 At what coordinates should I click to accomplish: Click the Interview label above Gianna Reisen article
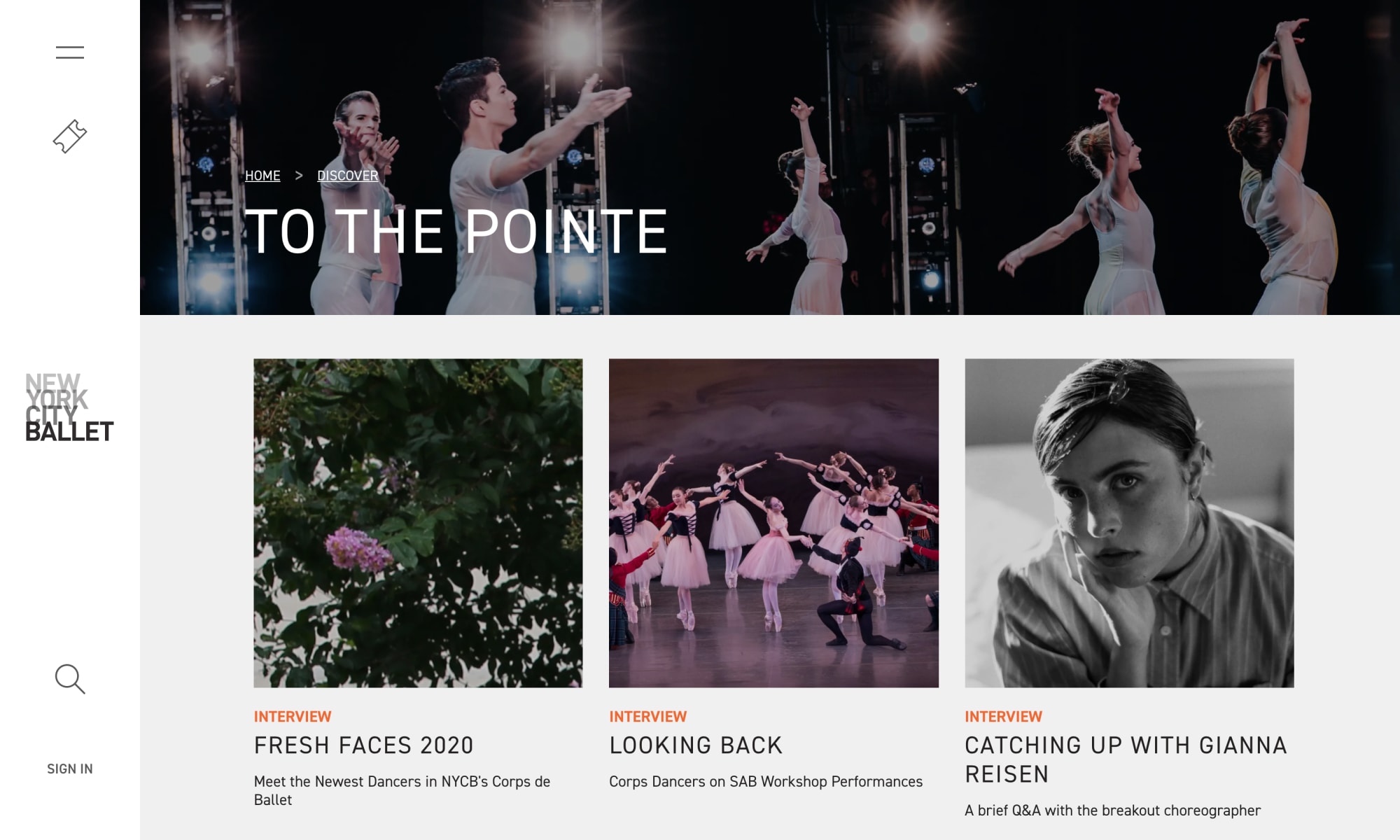pyautogui.click(x=1004, y=717)
